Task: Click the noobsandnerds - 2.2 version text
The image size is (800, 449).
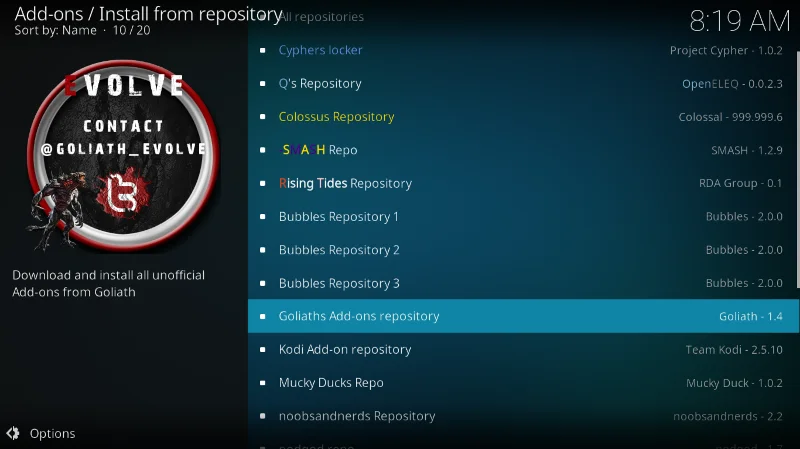Action: [728, 416]
